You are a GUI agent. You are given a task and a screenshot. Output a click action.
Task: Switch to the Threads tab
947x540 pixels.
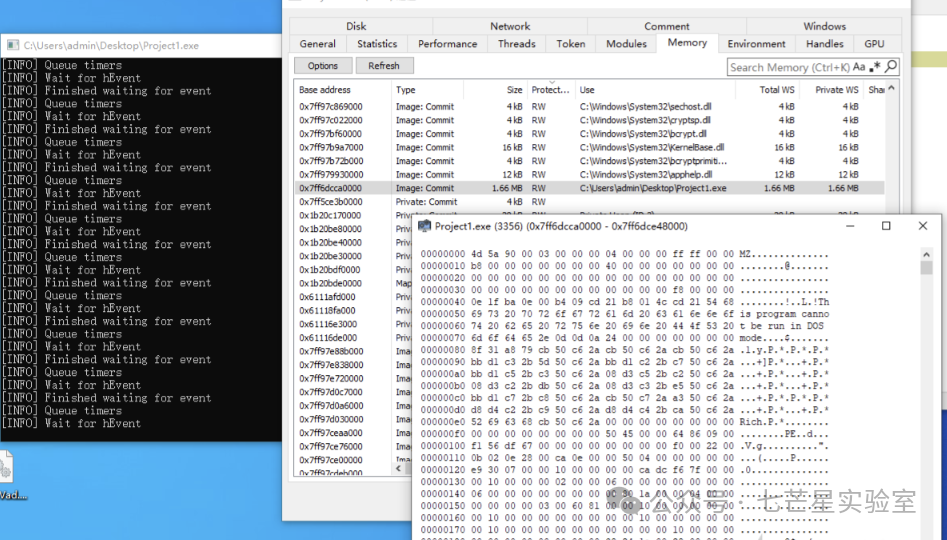click(516, 43)
